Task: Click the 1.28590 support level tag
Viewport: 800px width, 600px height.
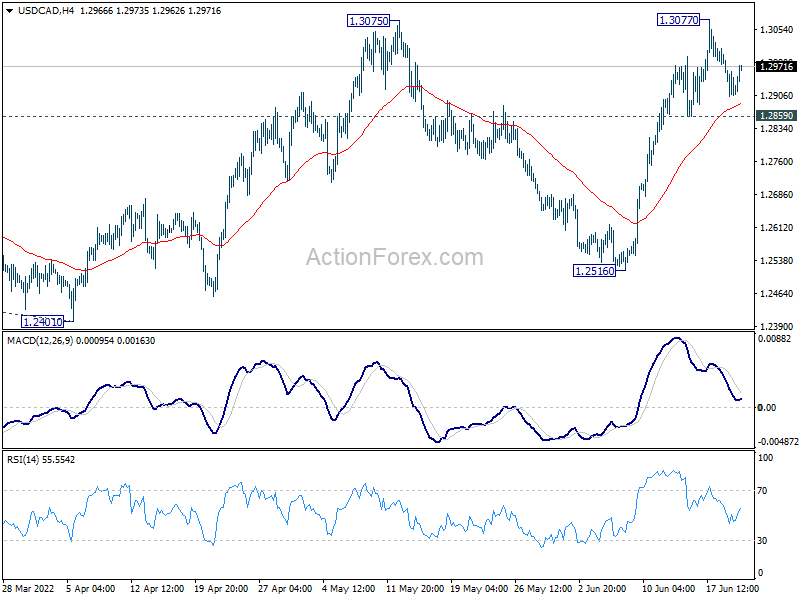Action: click(776, 116)
